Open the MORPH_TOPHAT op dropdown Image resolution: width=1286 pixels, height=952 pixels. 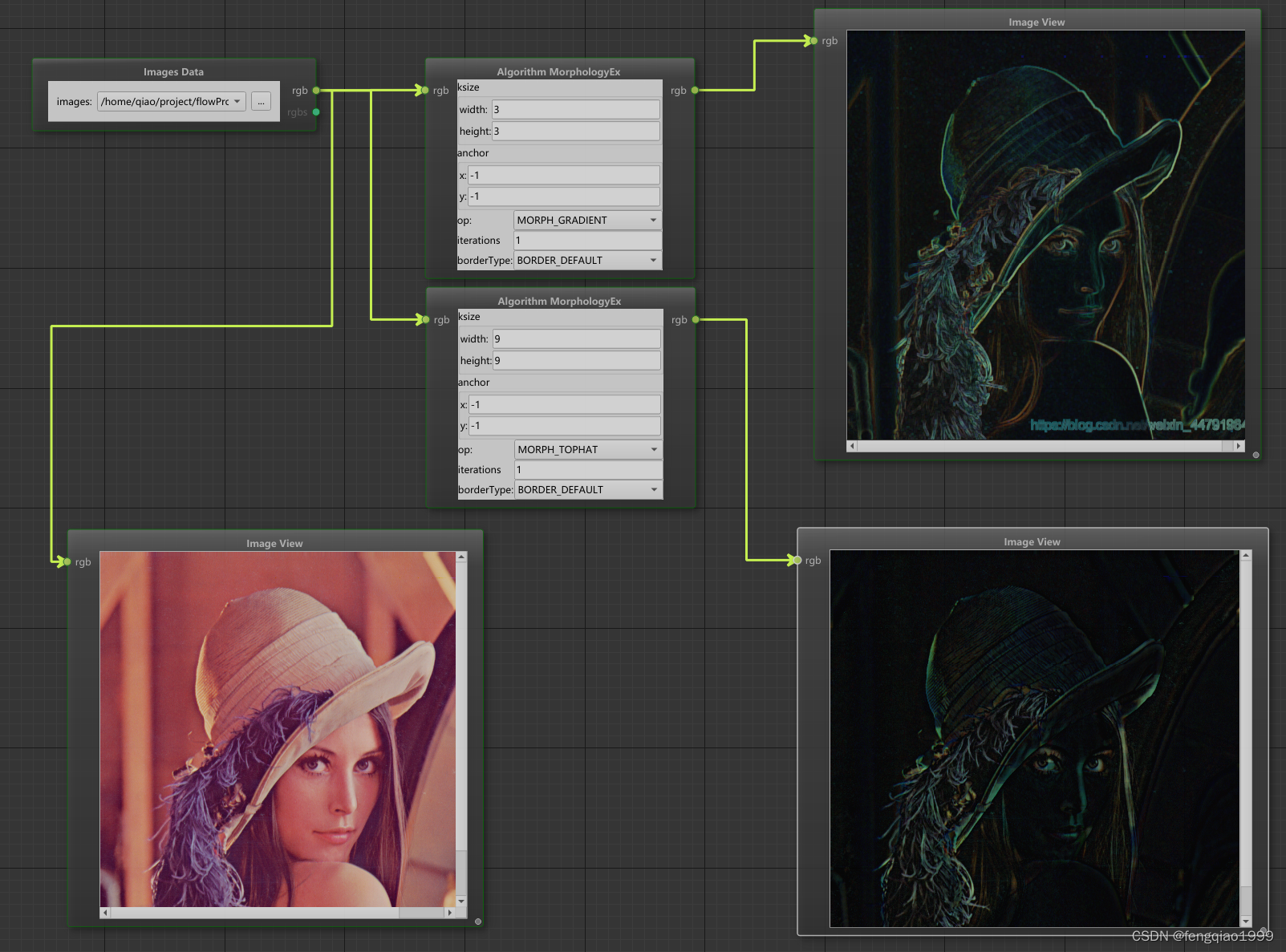(589, 449)
